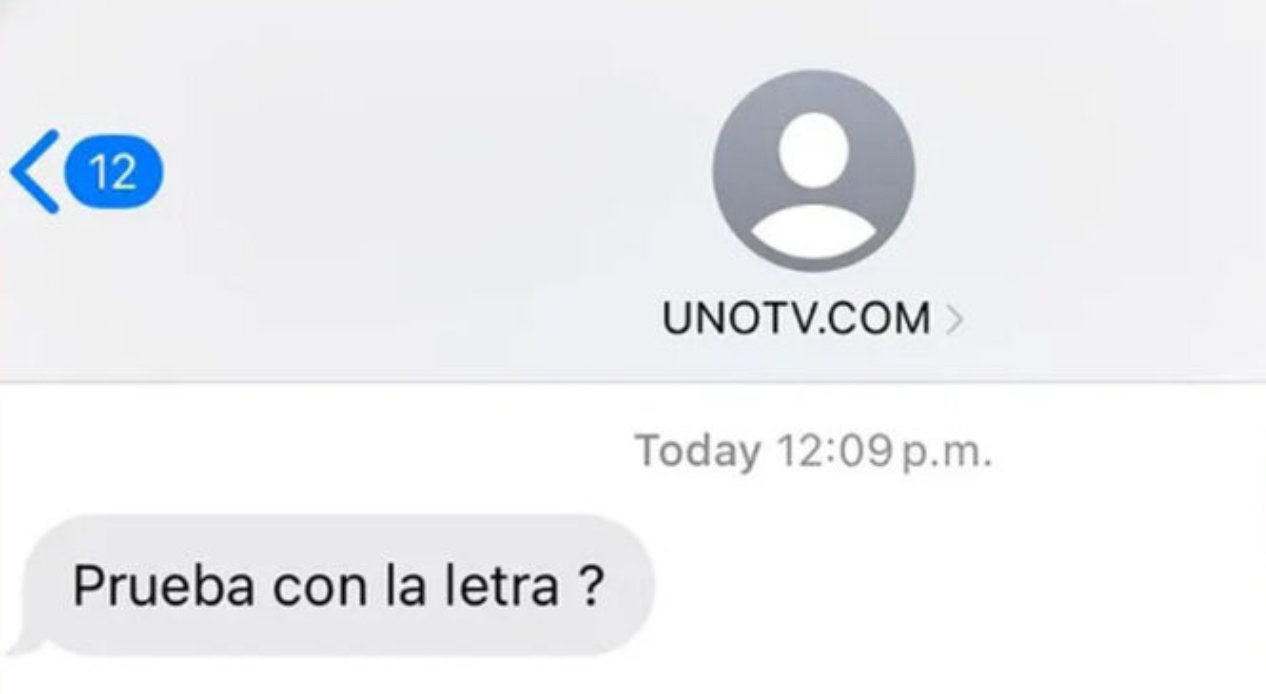Click the 'Today 12:09 p.m.' timestamp
Image resolution: width=1266 pixels, height=694 pixels.
coord(813,451)
